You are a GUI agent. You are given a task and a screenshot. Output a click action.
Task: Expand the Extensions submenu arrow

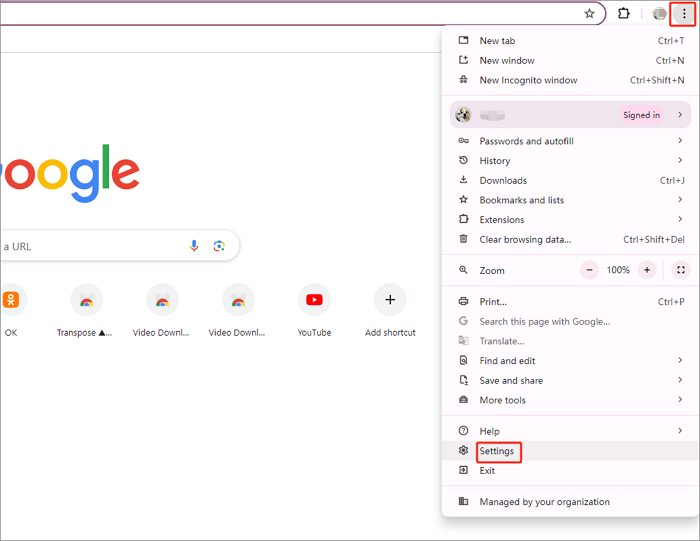click(x=680, y=219)
